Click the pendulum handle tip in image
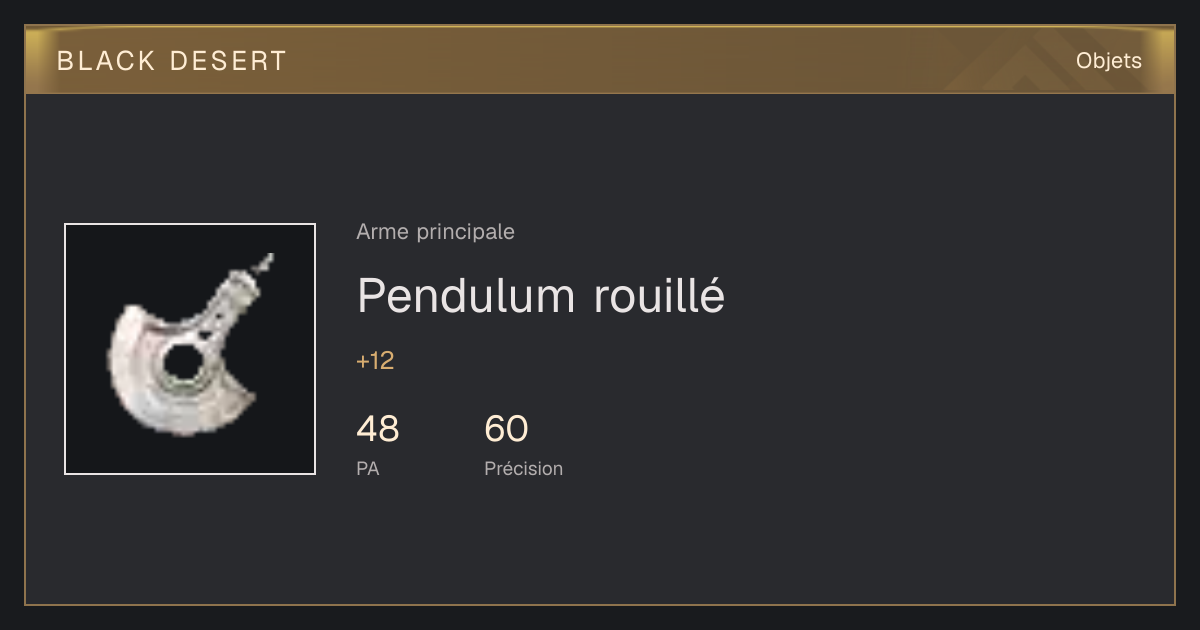 [x=264, y=264]
